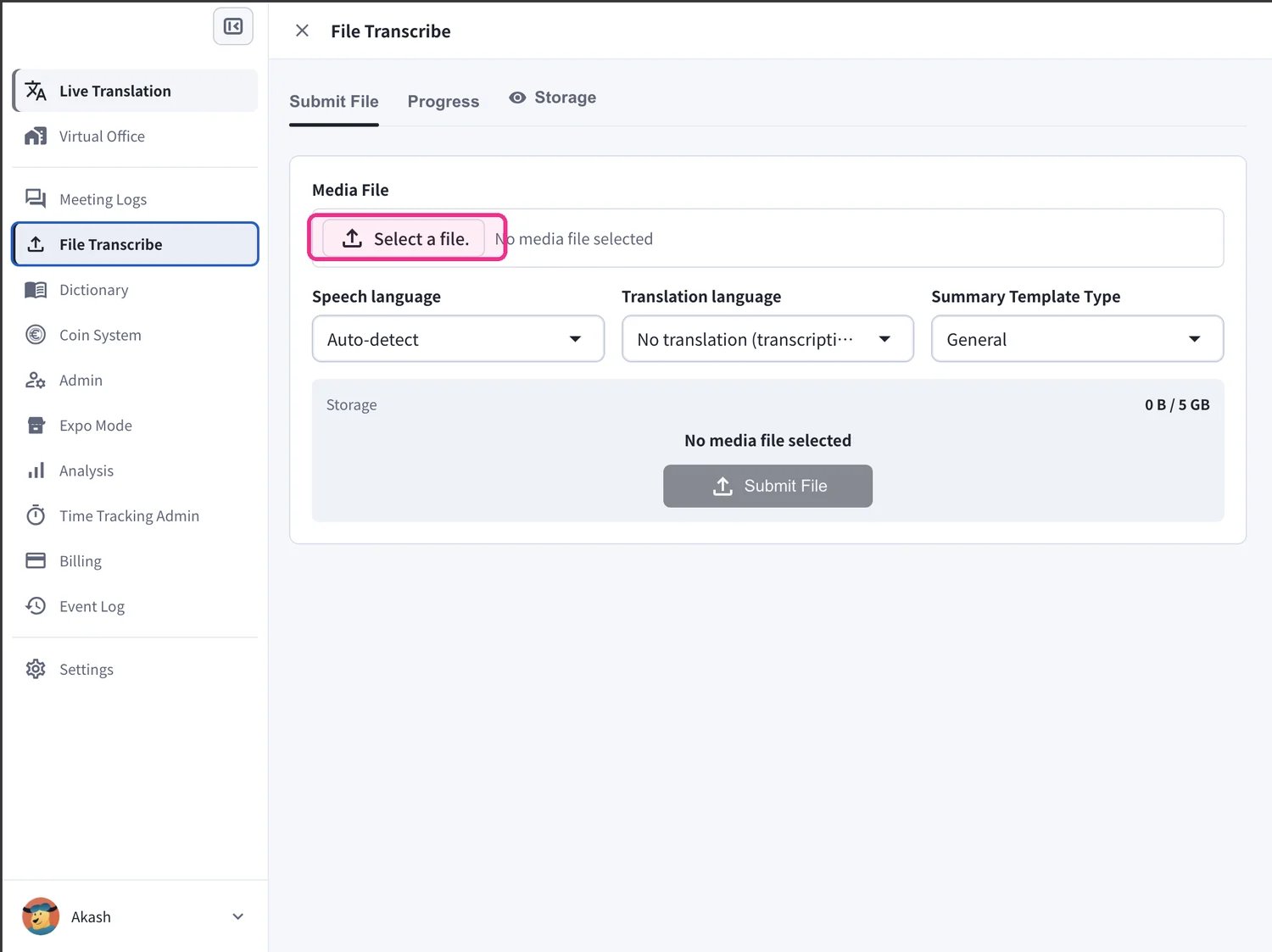
Task: Click the Settings gear icon
Action: [36, 669]
